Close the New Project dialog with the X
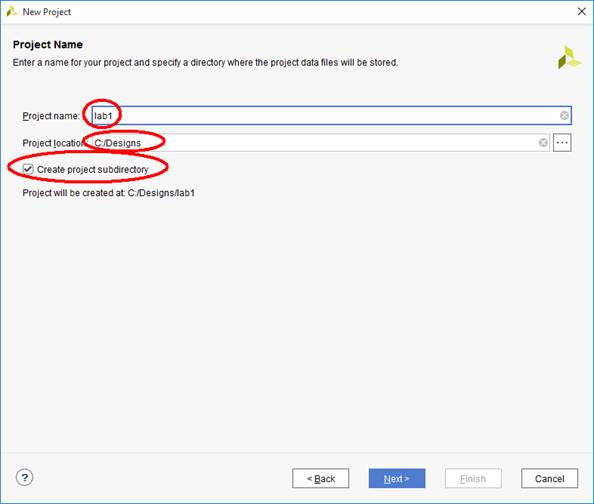The width and height of the screenshot is (594, 504). coord(581,12)
